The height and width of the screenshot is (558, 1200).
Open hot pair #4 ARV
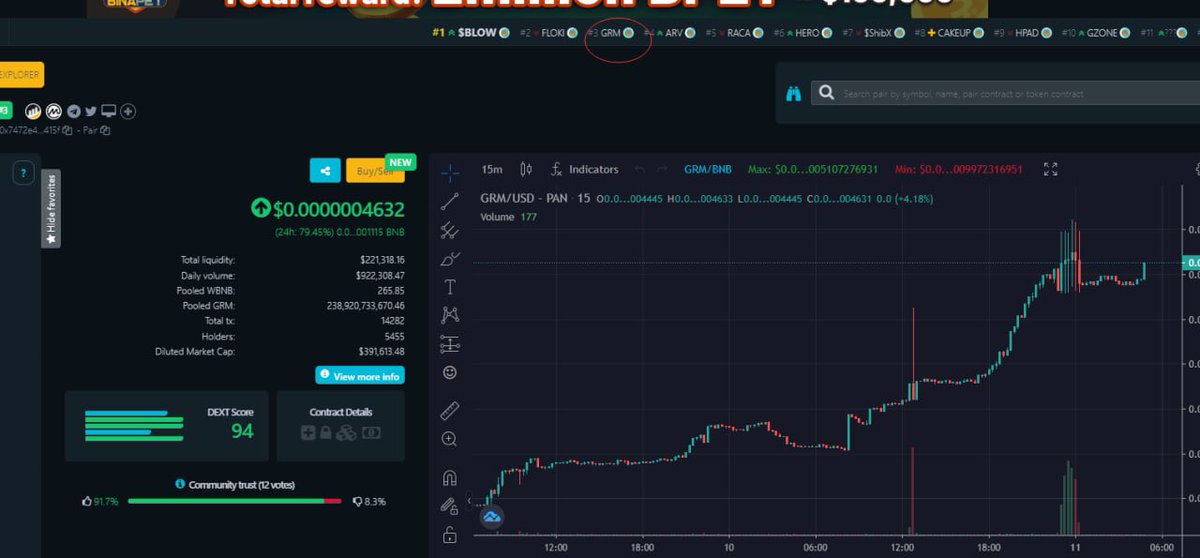pos(670,33)
